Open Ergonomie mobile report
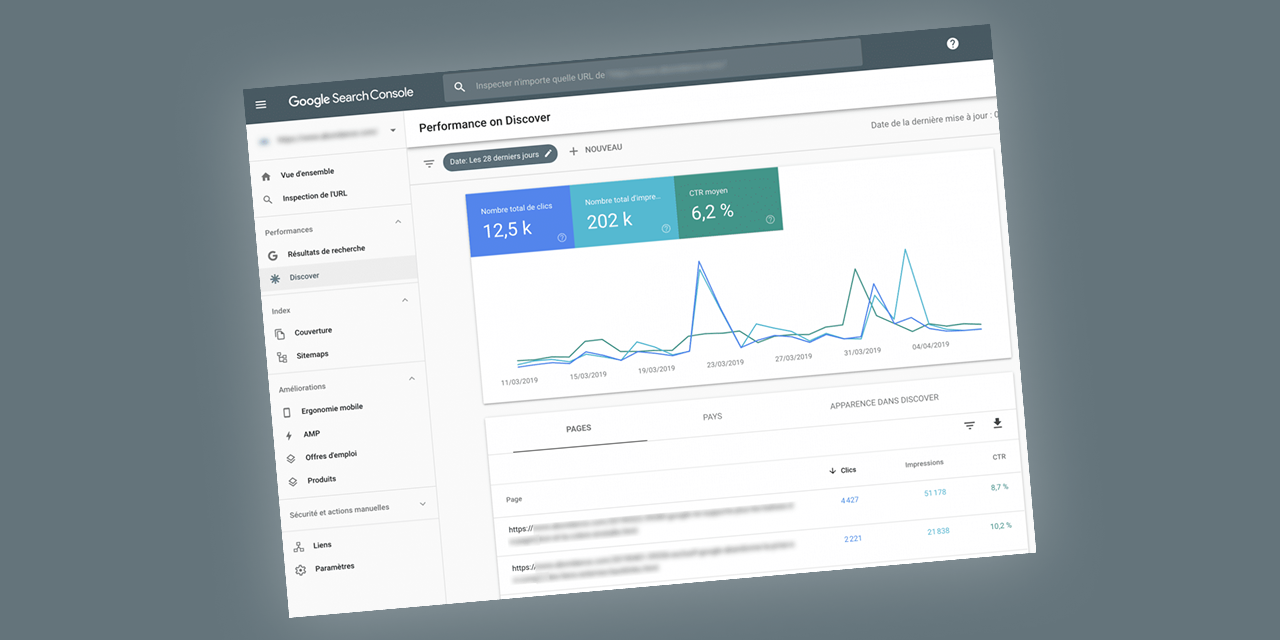This screenshot has width=1280, height=640. [332, 409]
